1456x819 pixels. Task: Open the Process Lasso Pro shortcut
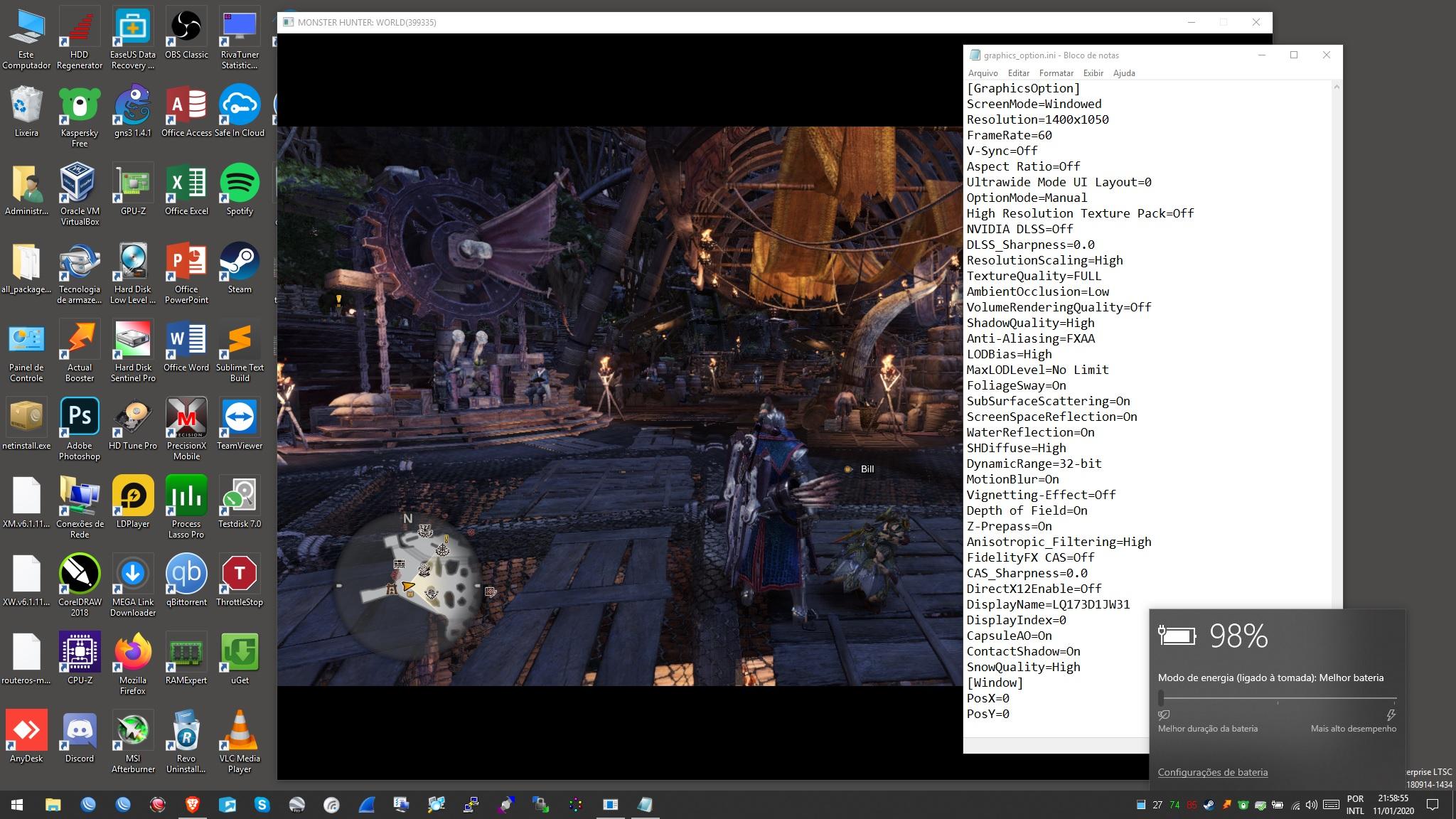pos(186,506)
